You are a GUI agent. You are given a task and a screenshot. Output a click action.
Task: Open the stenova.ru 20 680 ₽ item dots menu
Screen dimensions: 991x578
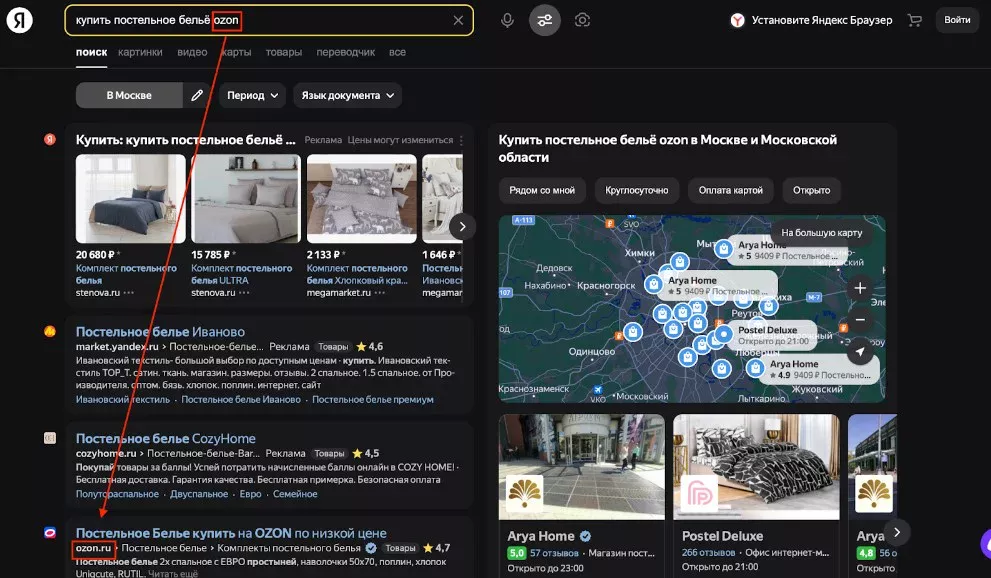point(128,292)
